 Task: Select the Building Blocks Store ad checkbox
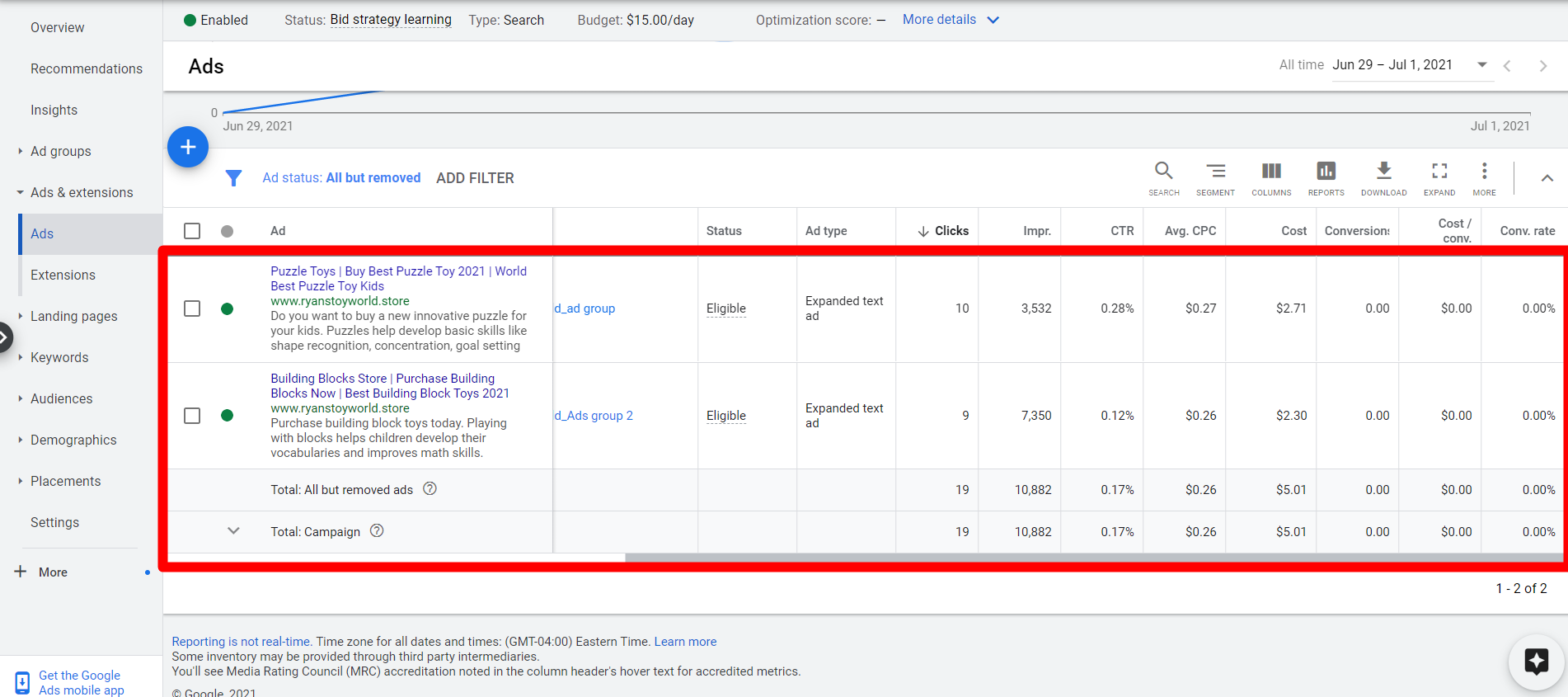192,416
